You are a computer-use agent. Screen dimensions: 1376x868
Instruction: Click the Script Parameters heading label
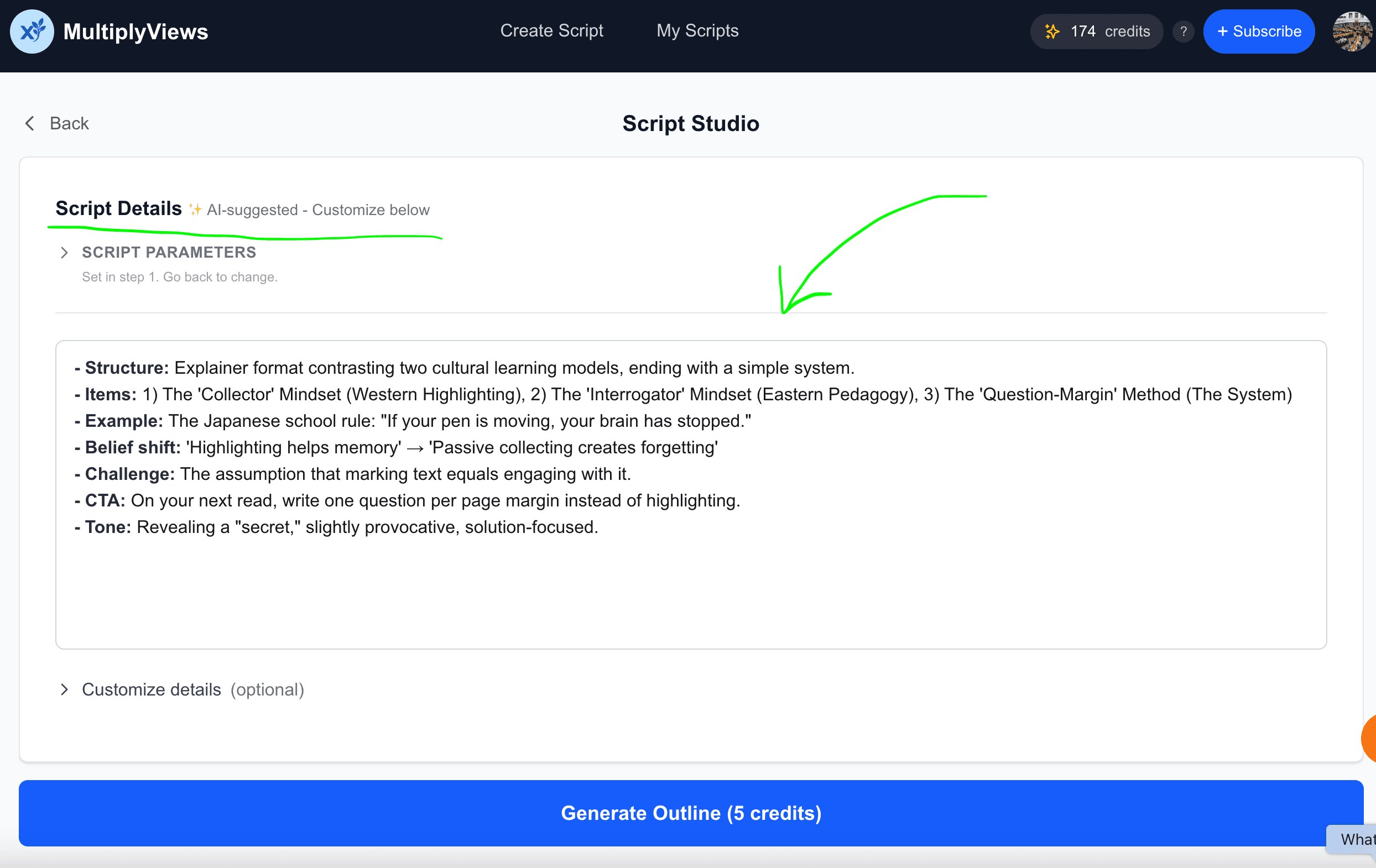169,253
